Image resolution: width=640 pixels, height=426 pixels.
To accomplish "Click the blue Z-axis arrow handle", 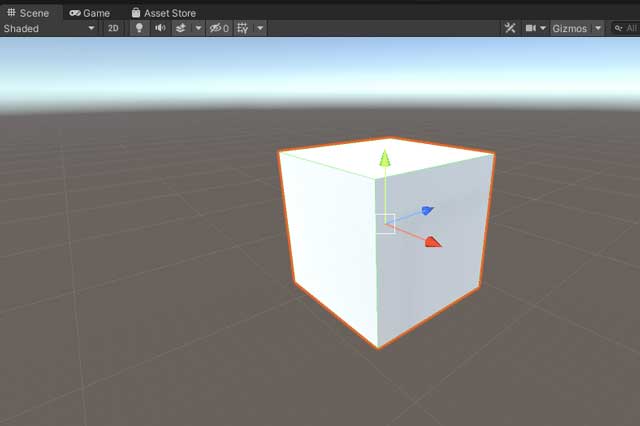I will click(427, 210).
